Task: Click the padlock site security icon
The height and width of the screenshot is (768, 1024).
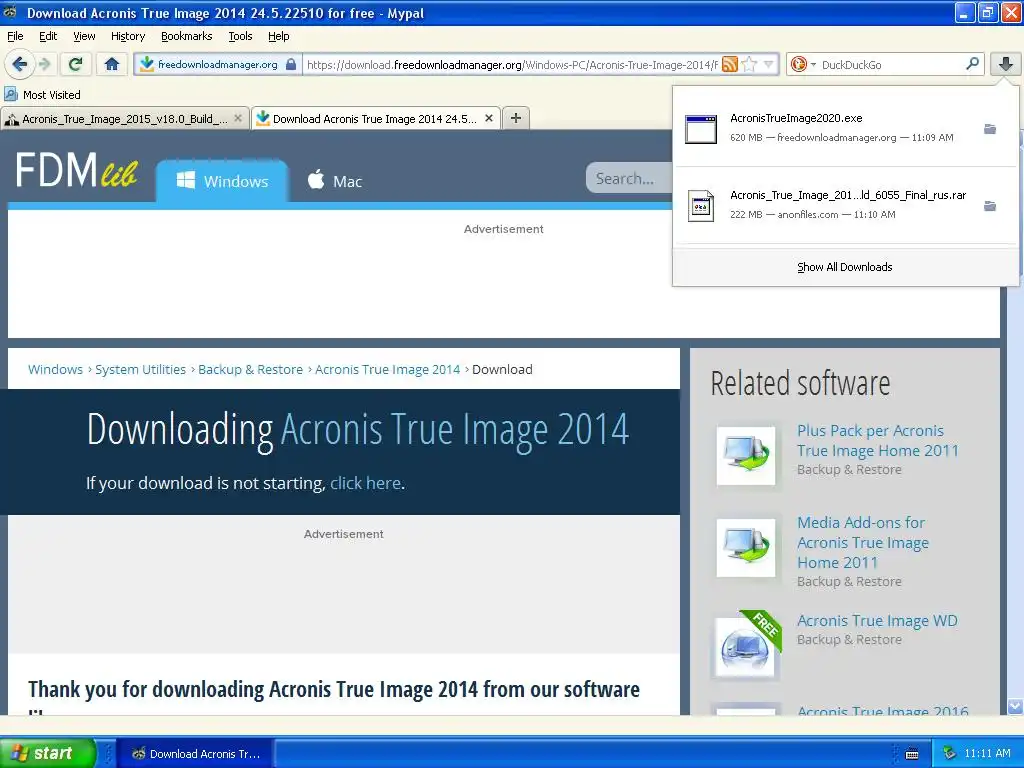Action: pyautogui.click(x=291, y=64)
